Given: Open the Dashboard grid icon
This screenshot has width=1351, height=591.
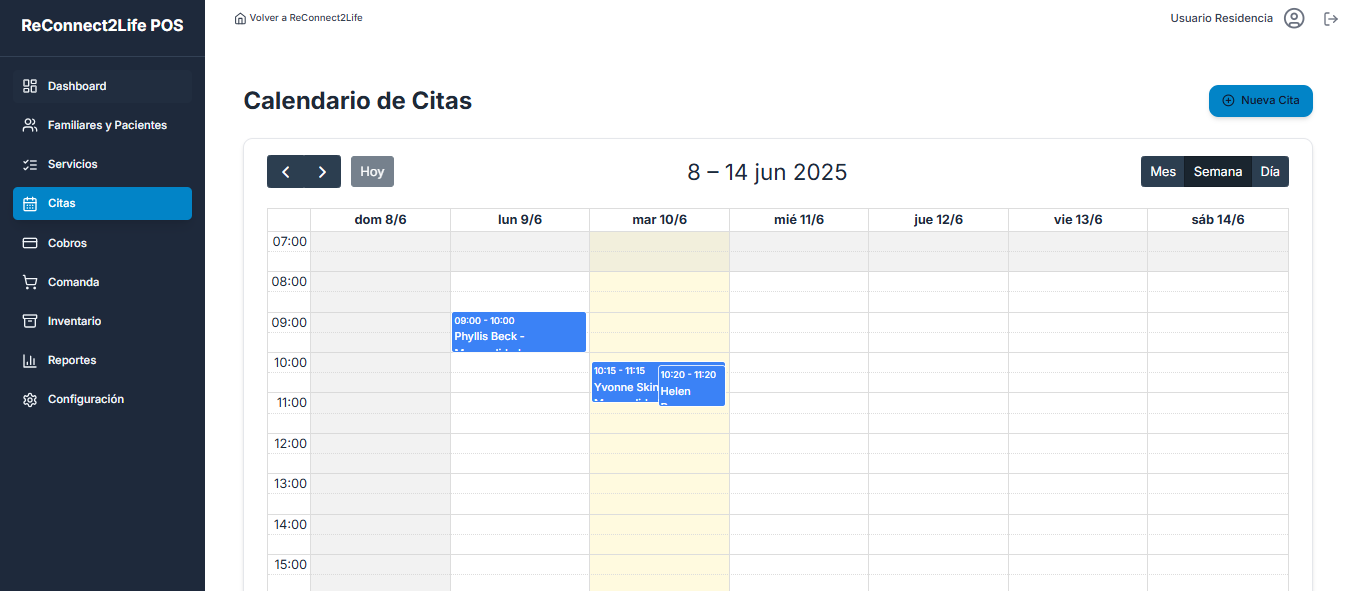Looking at the screenshot, I should 30,86.
